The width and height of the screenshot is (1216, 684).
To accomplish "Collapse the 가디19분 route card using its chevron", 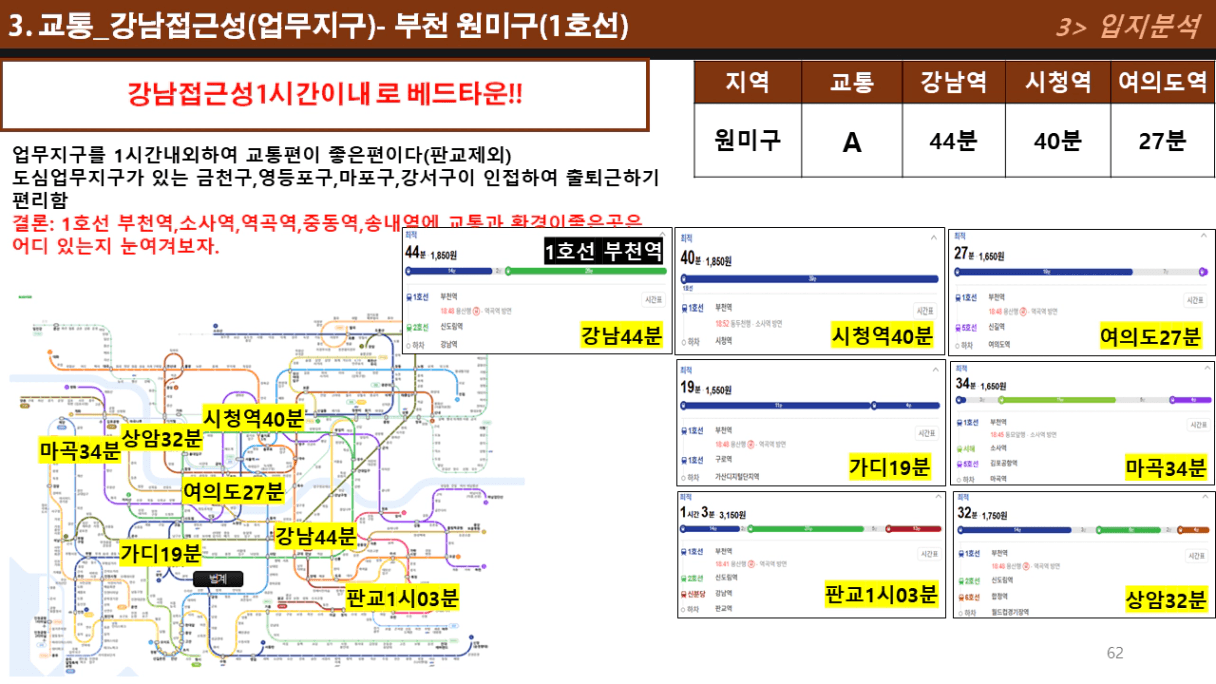I will pos(934,369).
